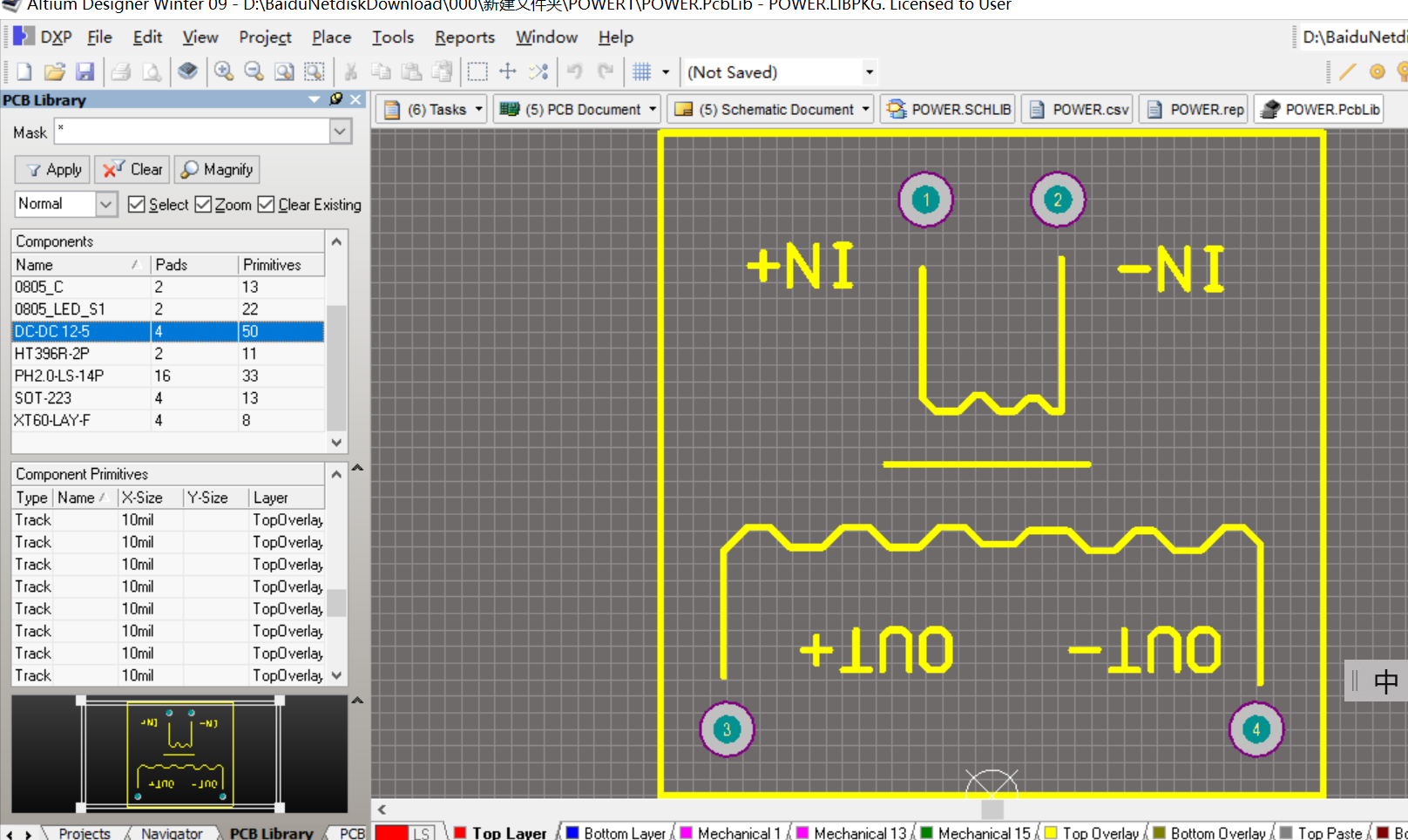Select the SOT-223 component row

click(167, 398)
